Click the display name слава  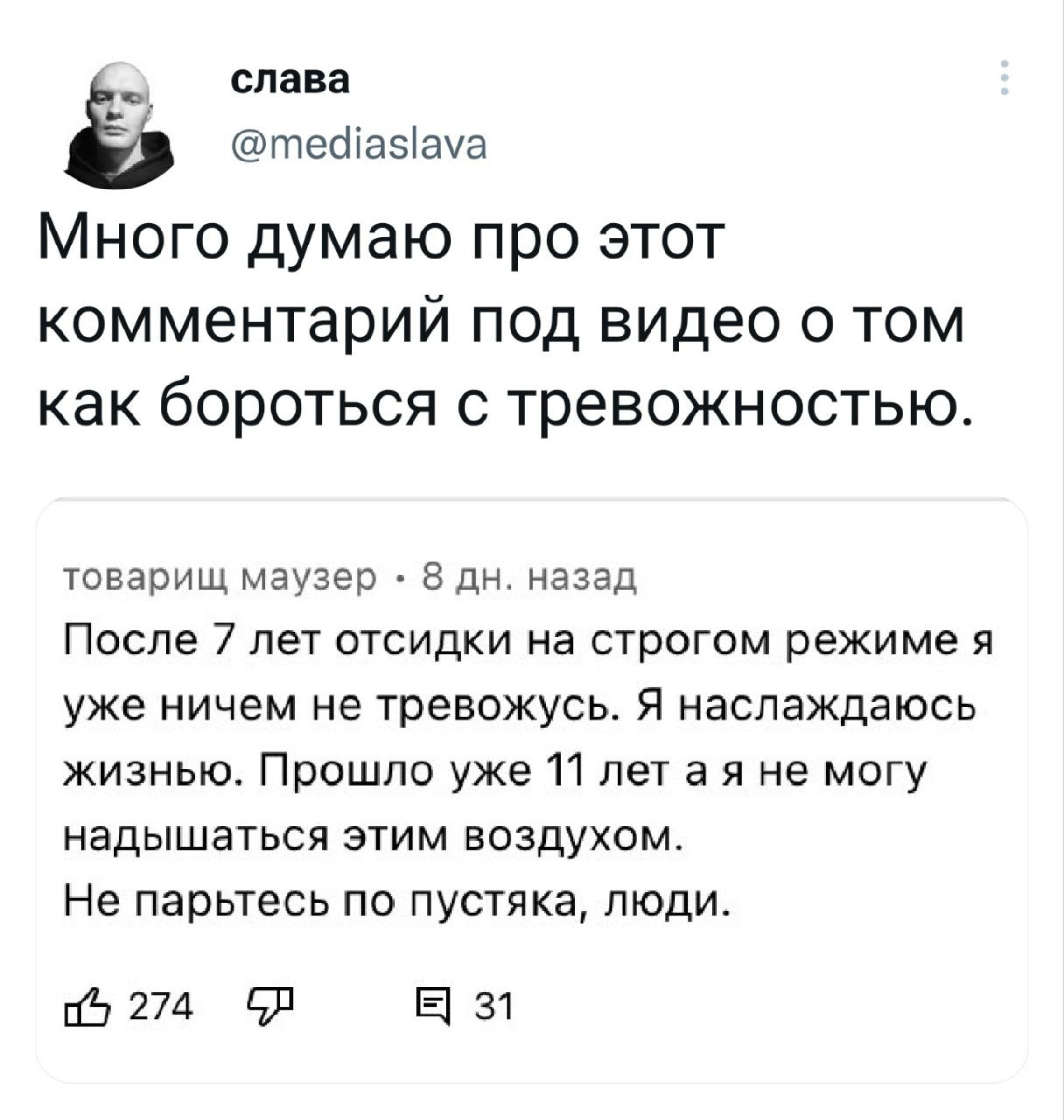289,82
